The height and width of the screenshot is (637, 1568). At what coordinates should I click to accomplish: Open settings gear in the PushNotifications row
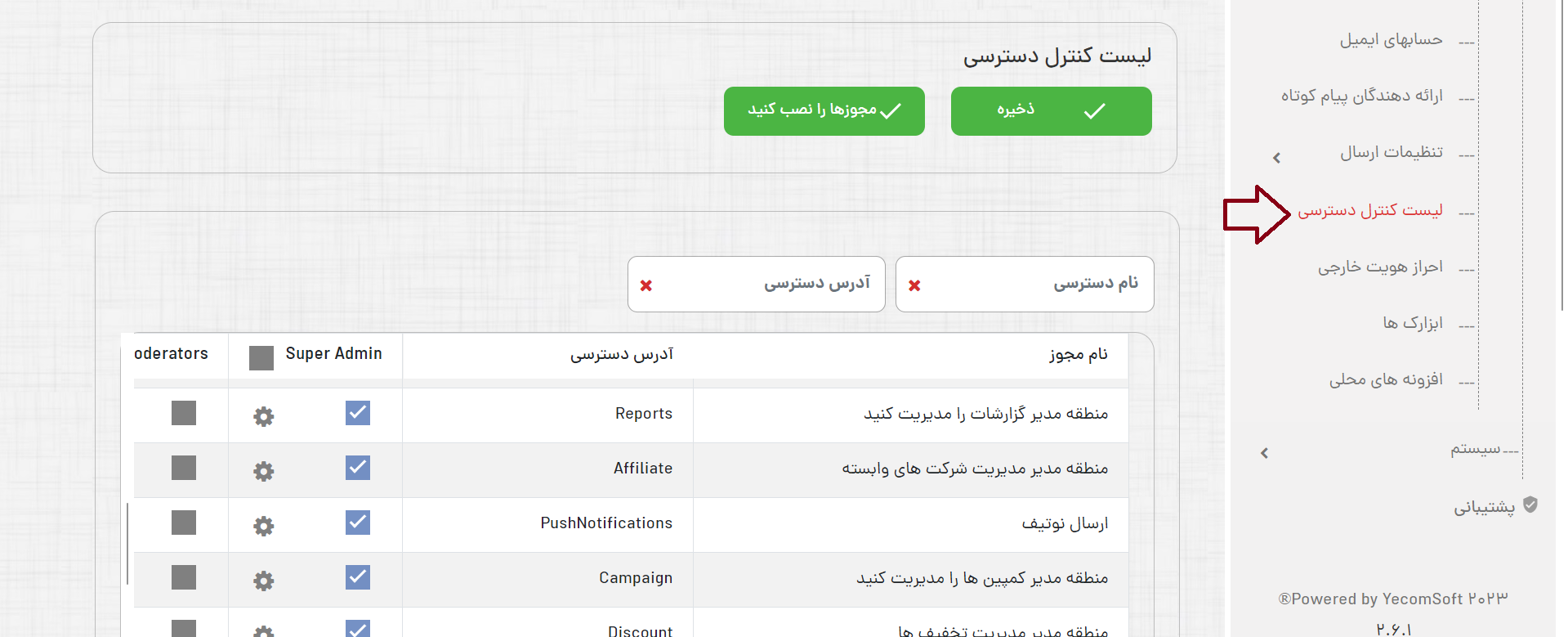click(263, 526)
